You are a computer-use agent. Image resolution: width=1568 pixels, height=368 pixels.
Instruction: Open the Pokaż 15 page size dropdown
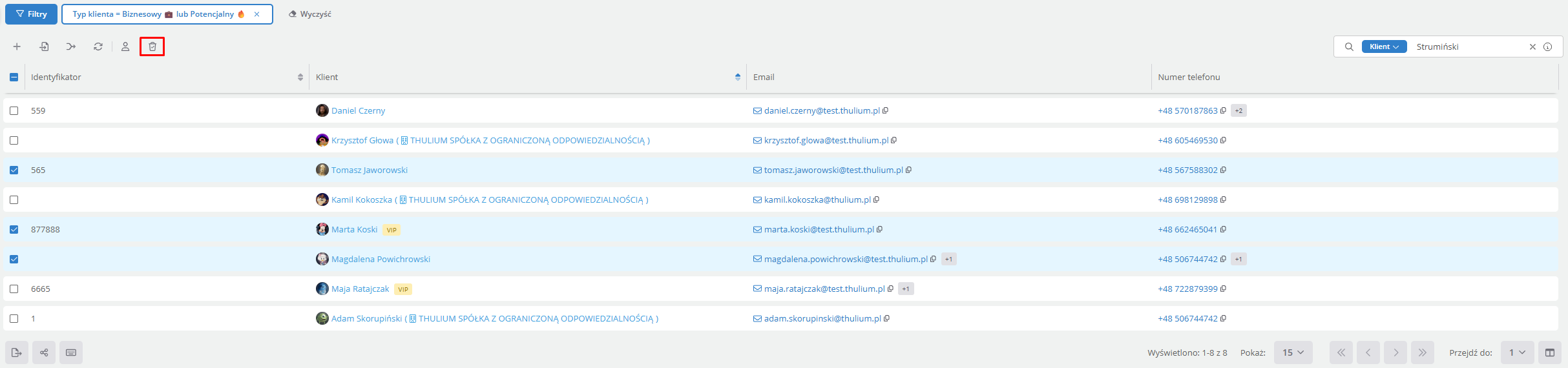(x=1293, y=353)
